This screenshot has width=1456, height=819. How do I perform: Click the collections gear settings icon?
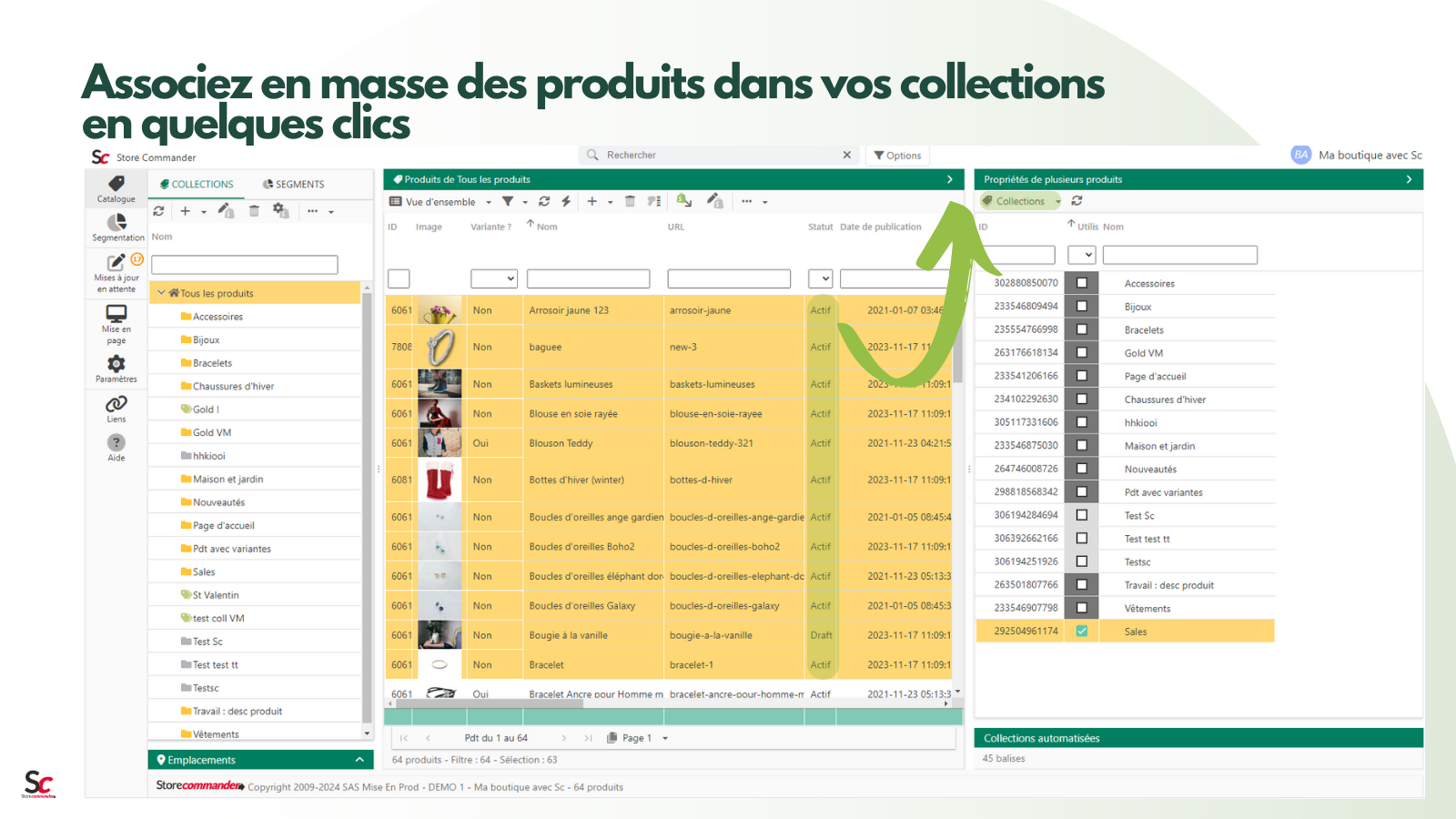tap(281, 211)
